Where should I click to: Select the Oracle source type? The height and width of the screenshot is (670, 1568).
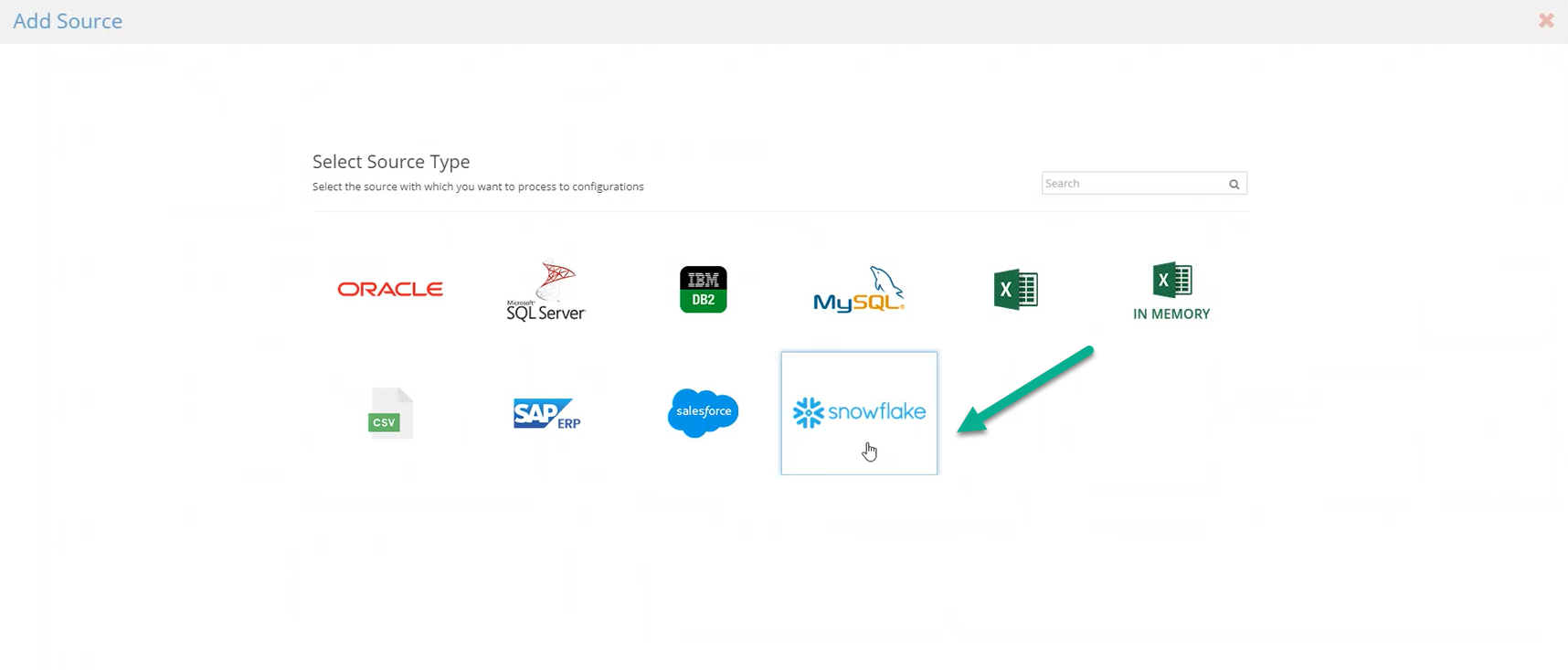click(390, 289)
